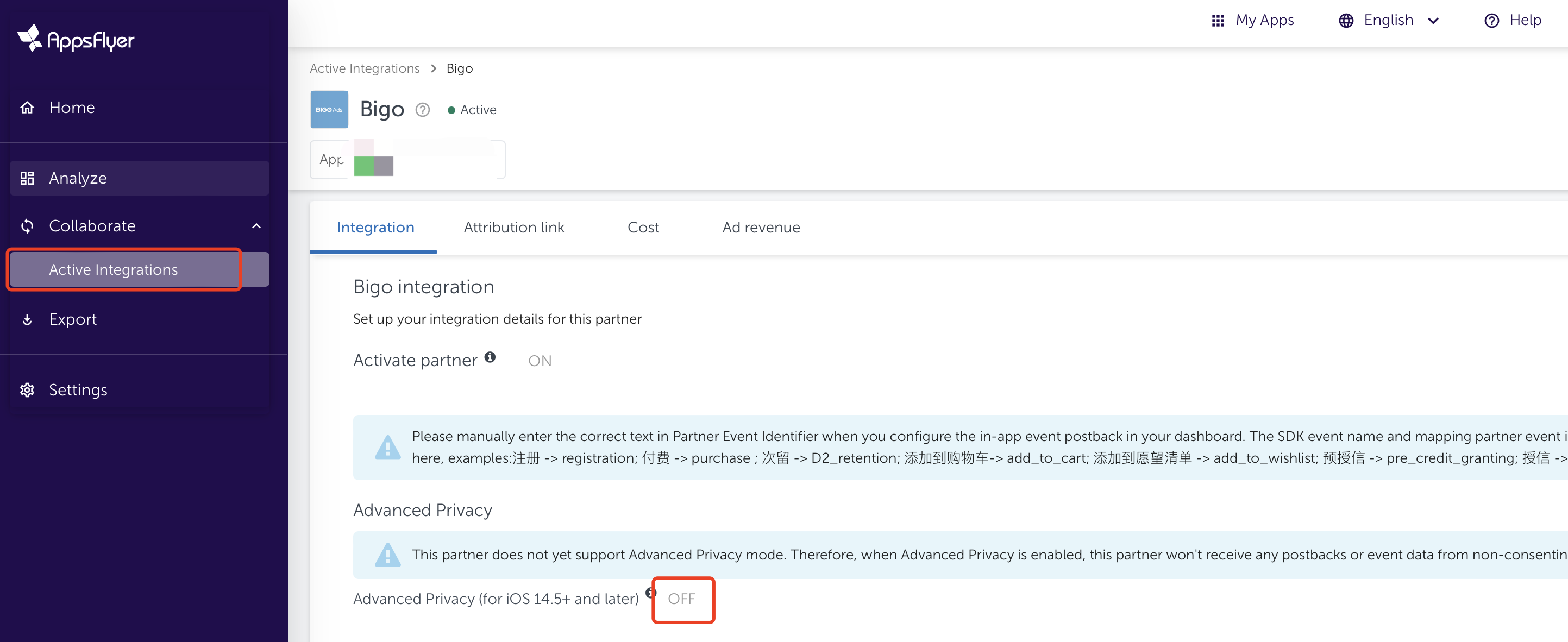Switch to the Cost tab
Screen dimensions: 1568x642
(643, 228)
